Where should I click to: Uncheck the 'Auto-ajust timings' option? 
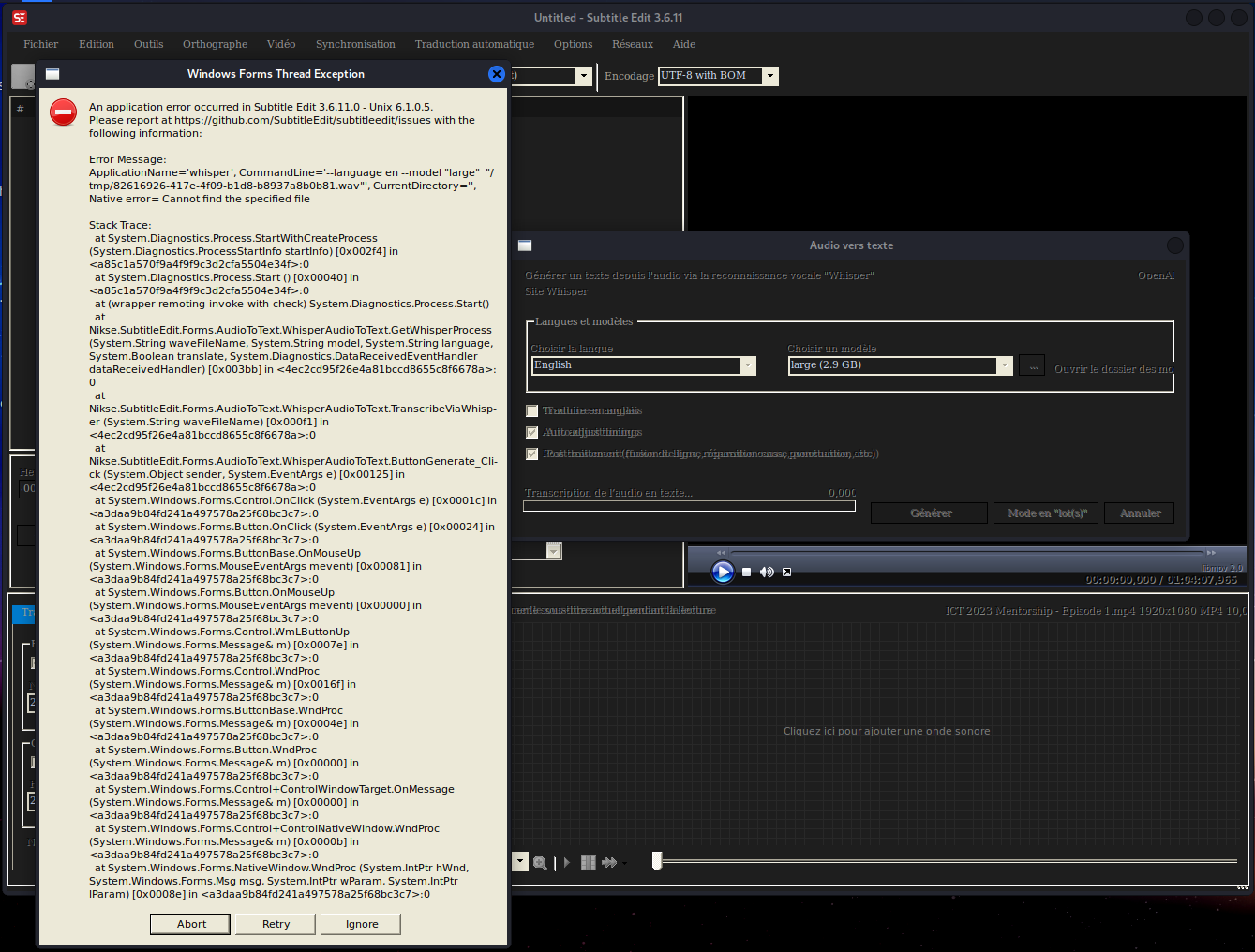point(532,432)
